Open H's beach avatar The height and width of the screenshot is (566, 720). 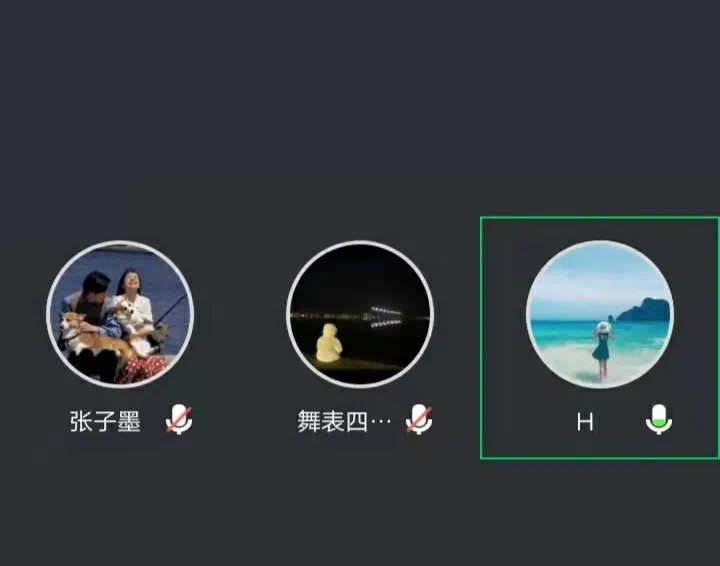[600, 314]
